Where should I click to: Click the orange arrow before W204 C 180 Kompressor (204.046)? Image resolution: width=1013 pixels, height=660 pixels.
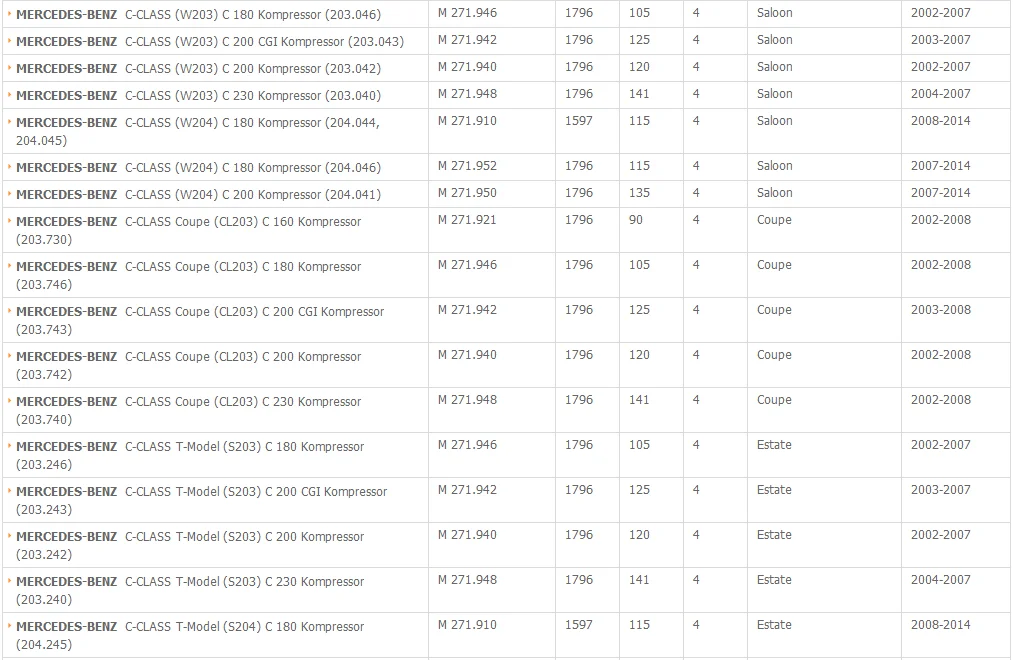10,167
